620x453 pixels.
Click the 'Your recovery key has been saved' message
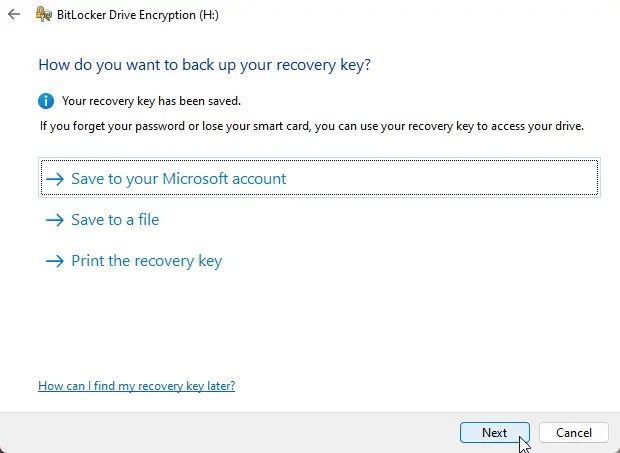pos(151,101)
